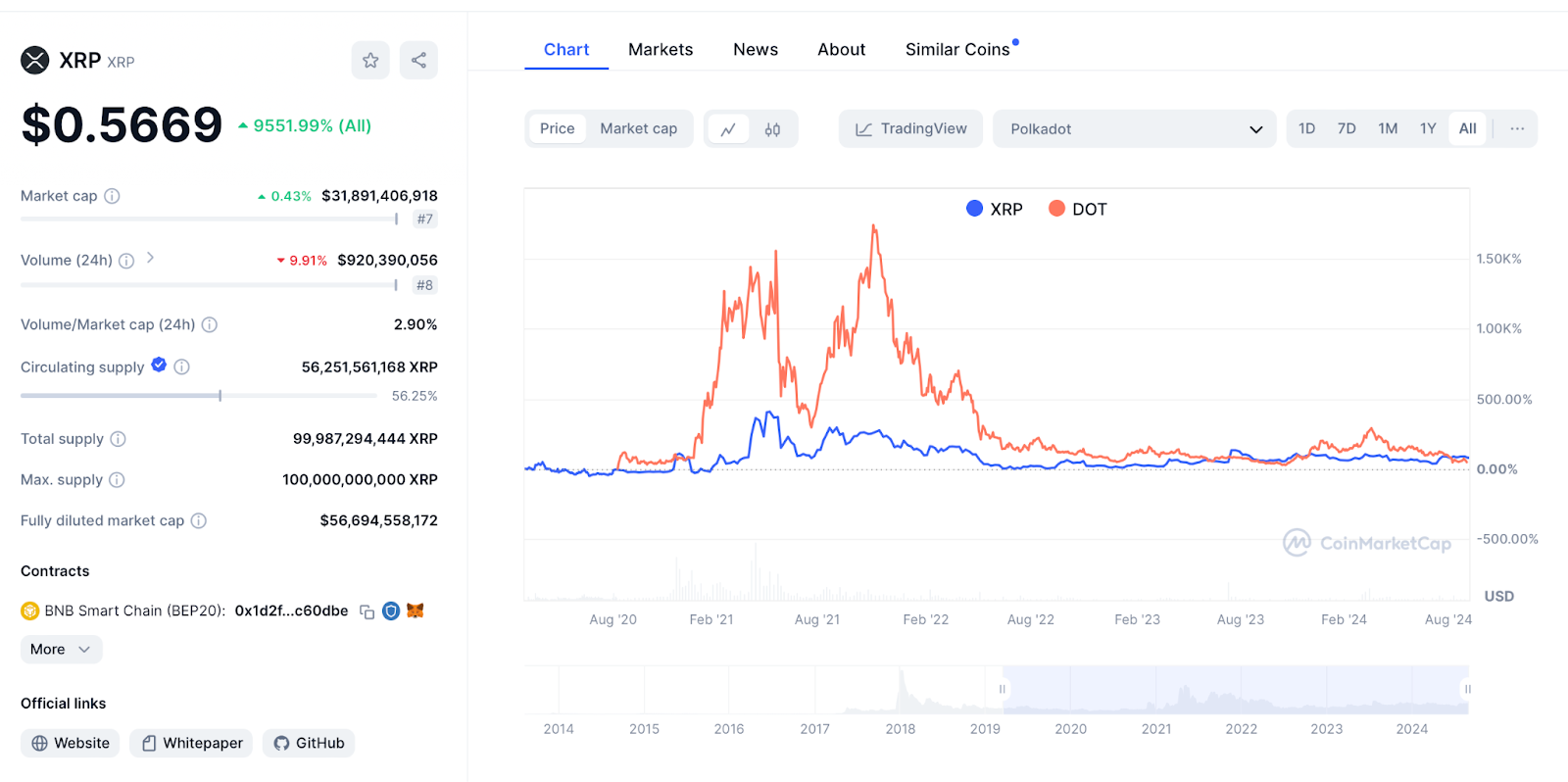Toggle DOT series in chart legend
Viewport: 1568px width, 782px height.
pyautogui.click(x=1078, y=209)
